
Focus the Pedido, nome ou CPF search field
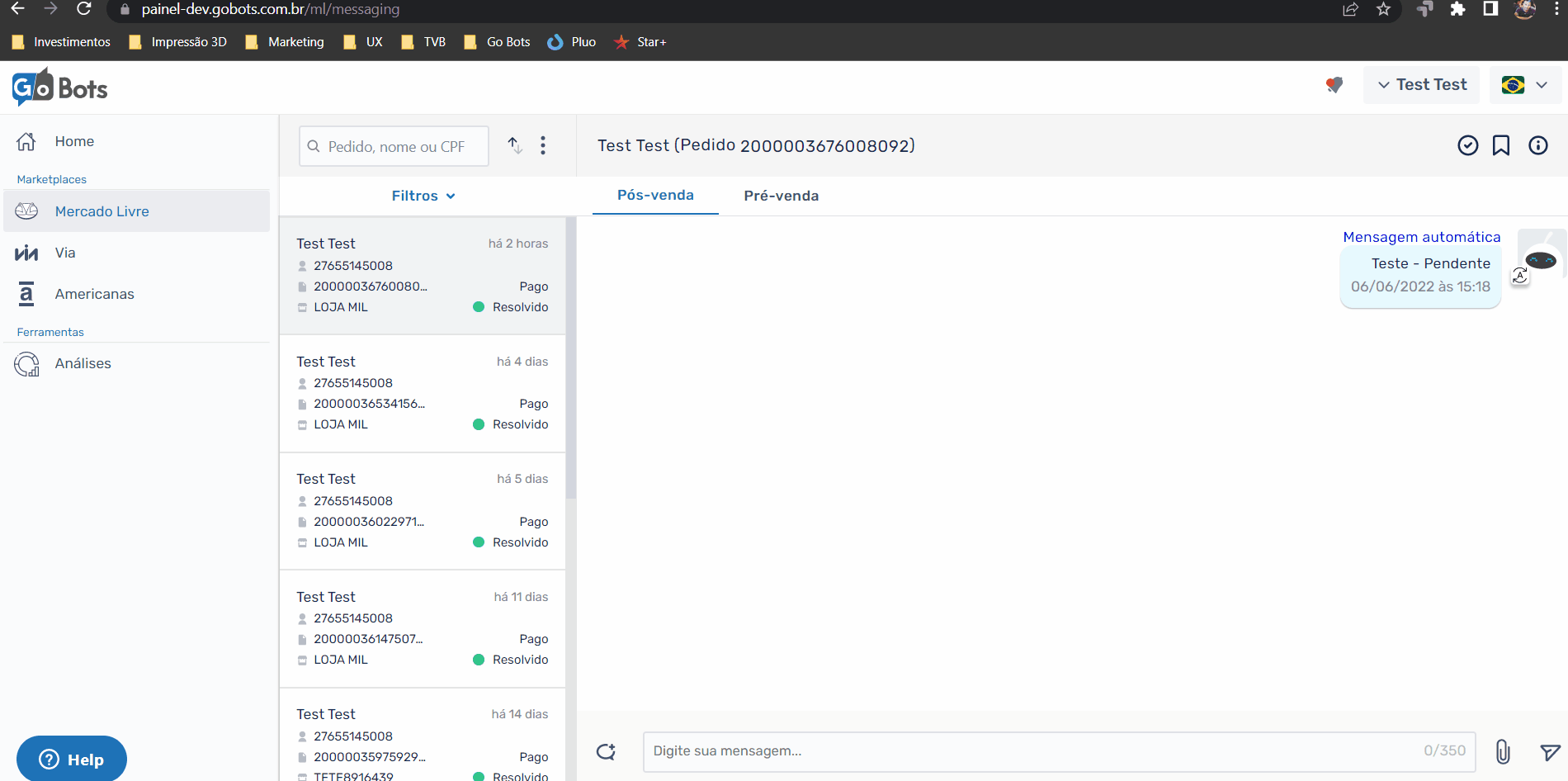tap(394, 146)
